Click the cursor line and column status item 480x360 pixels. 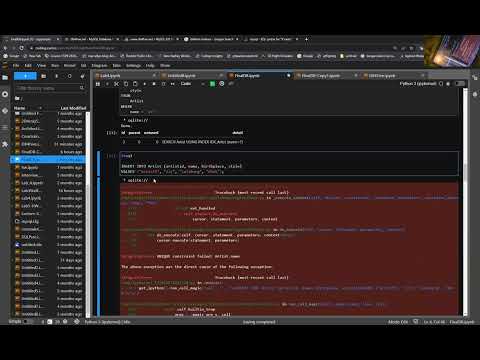pyautogui.click(x=435, y=322)
